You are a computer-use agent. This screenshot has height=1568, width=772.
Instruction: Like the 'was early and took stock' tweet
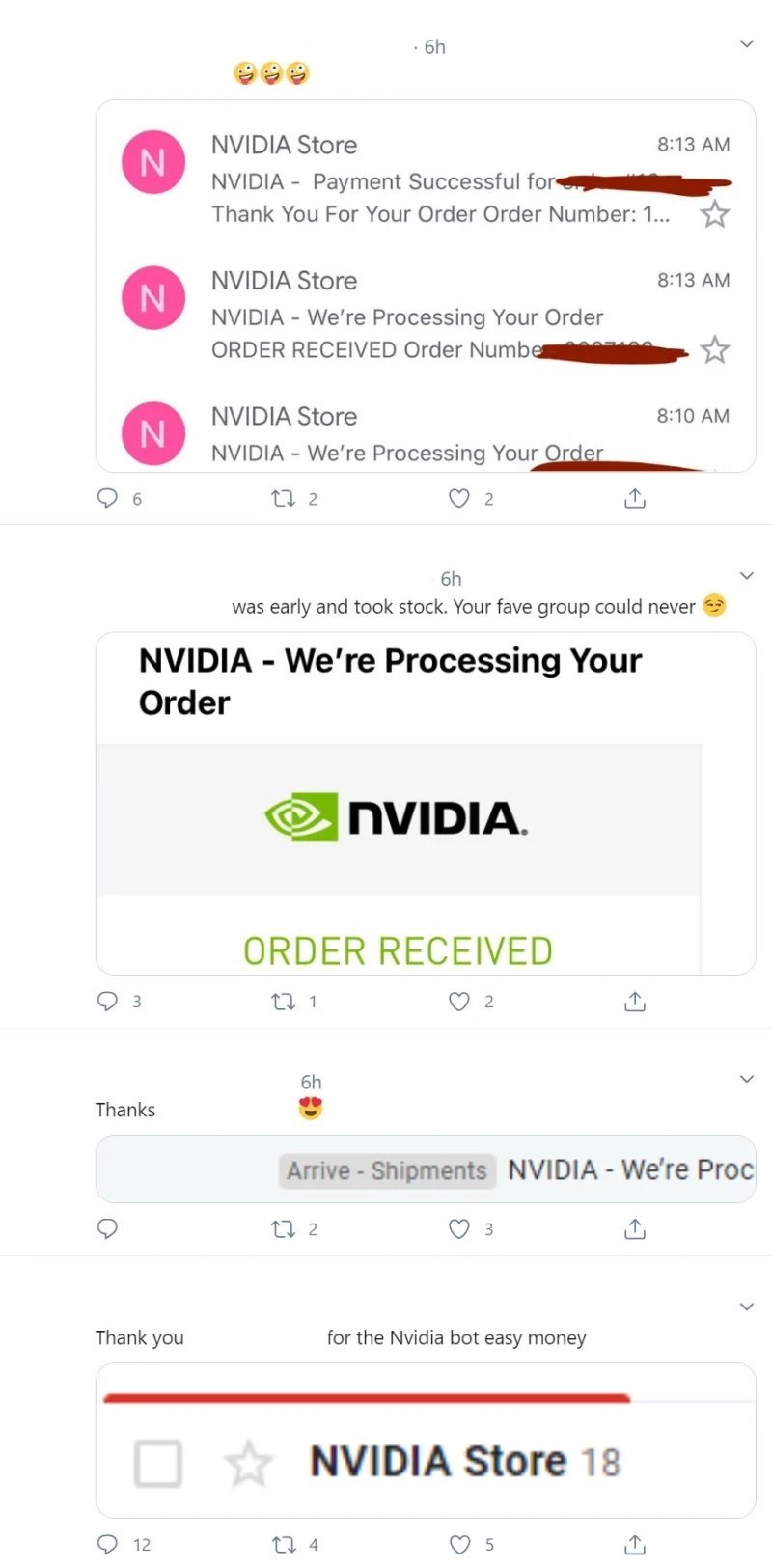point(459,1001)
